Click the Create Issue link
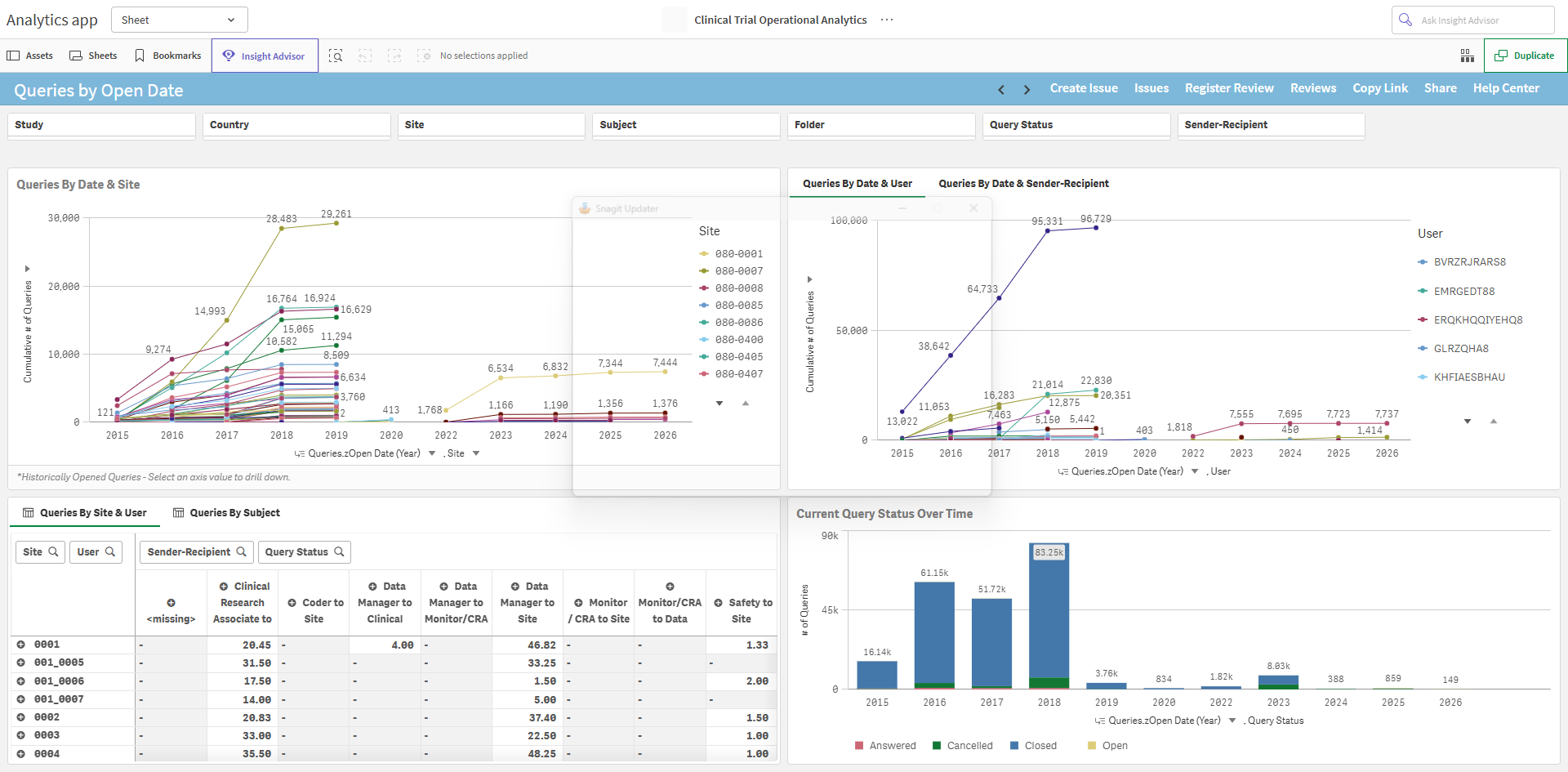1568x772 pixels. click(1084, 88)
